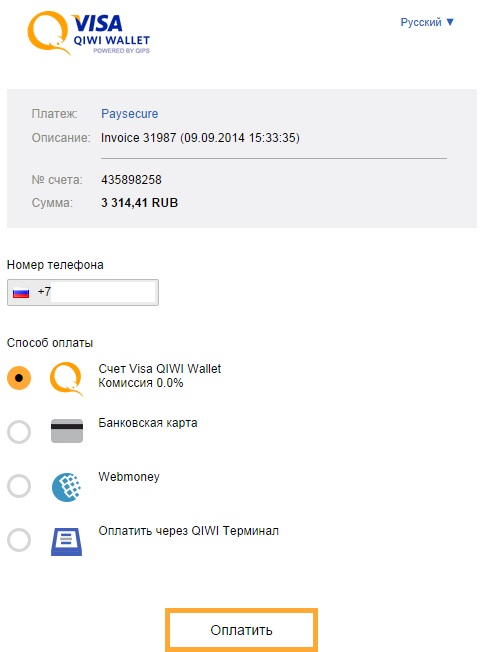Screen dimensions: 482x652
Task: Focus the phone number input field
Action: click(x=83, y=293)
